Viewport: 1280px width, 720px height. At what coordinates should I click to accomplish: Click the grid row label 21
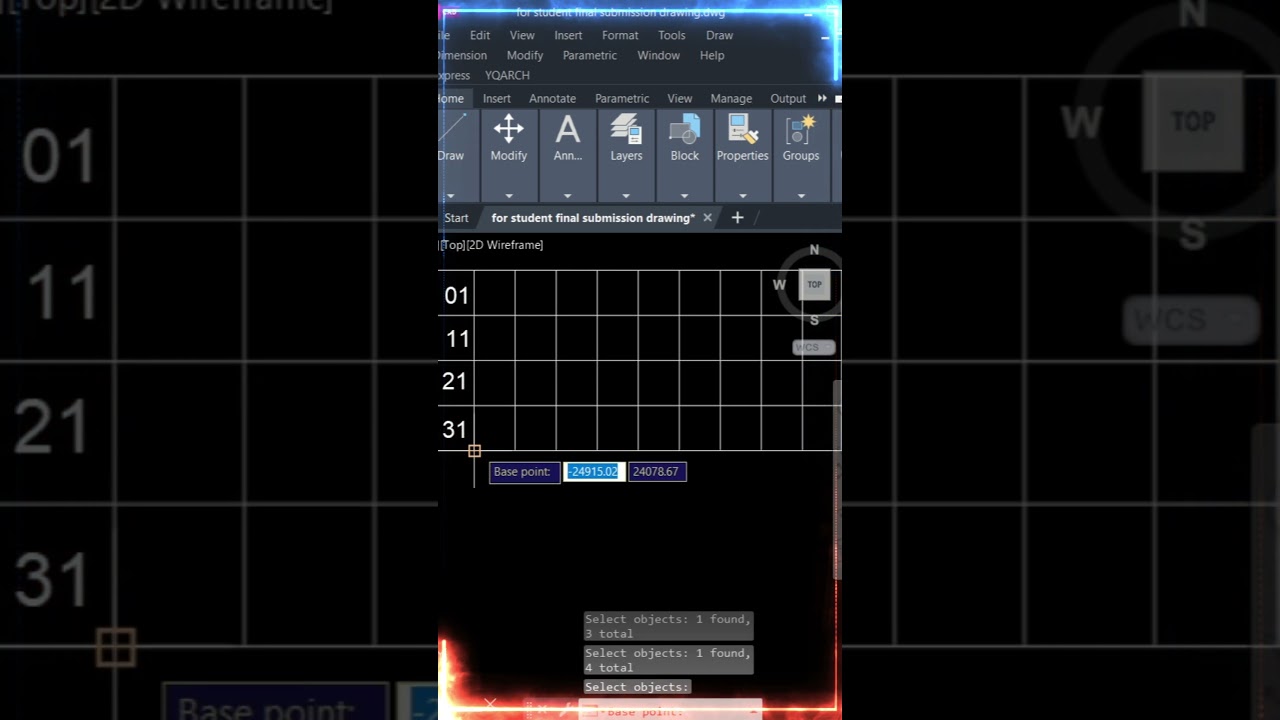click(454, 381)
